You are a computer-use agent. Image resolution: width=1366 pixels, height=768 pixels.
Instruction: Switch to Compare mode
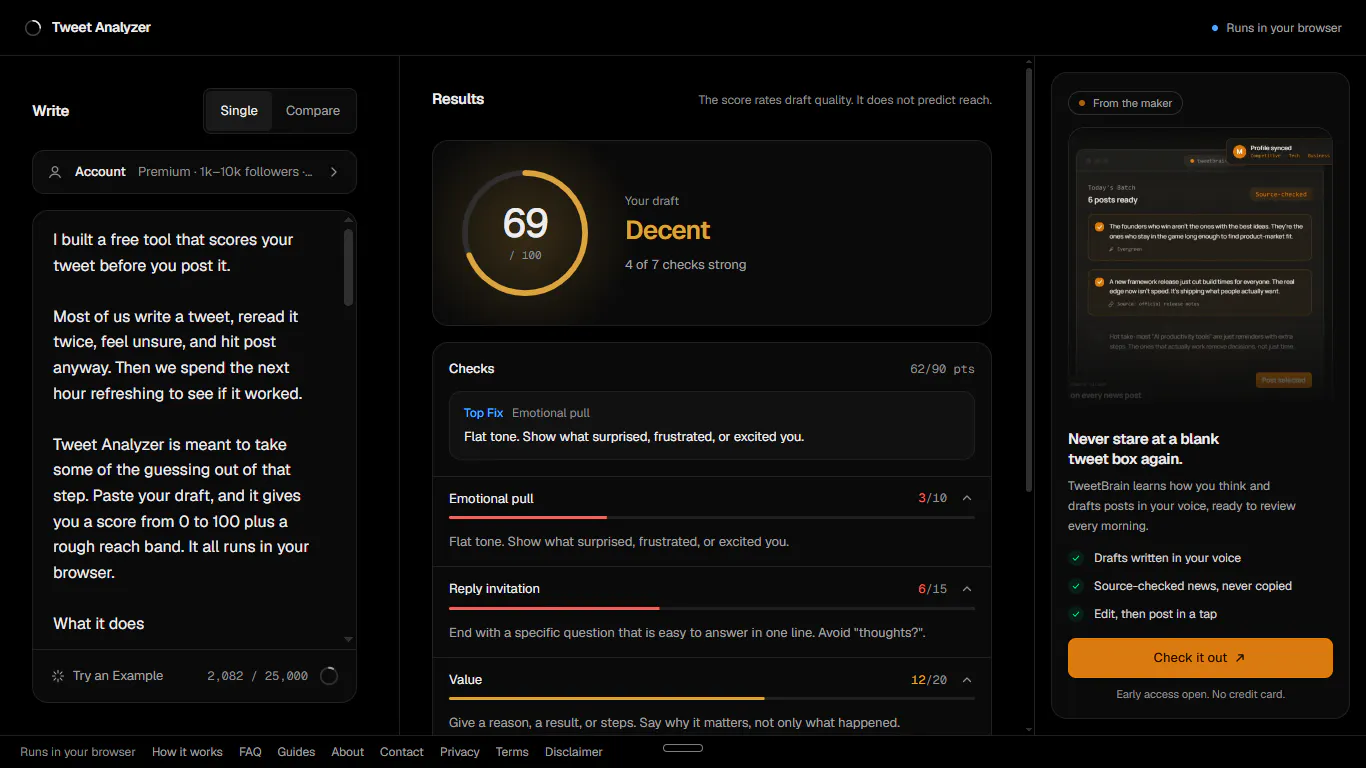pyautogui.click(x=313, y=111)
